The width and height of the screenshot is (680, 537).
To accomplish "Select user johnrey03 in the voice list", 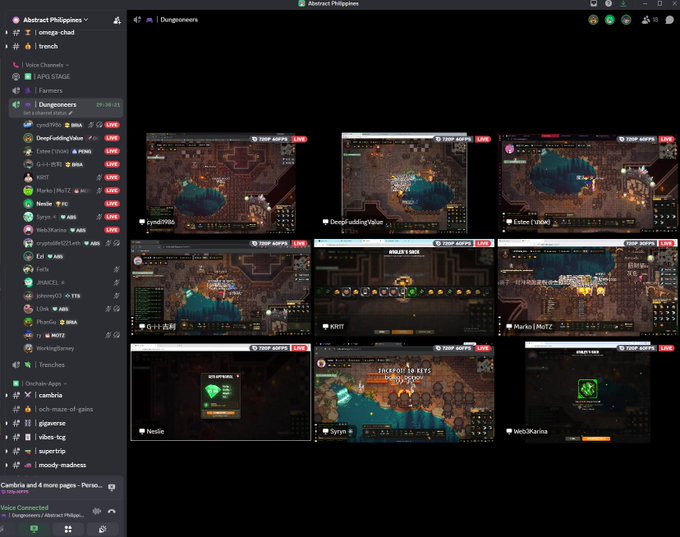I will pyautogui.click(x=72, y=295).
